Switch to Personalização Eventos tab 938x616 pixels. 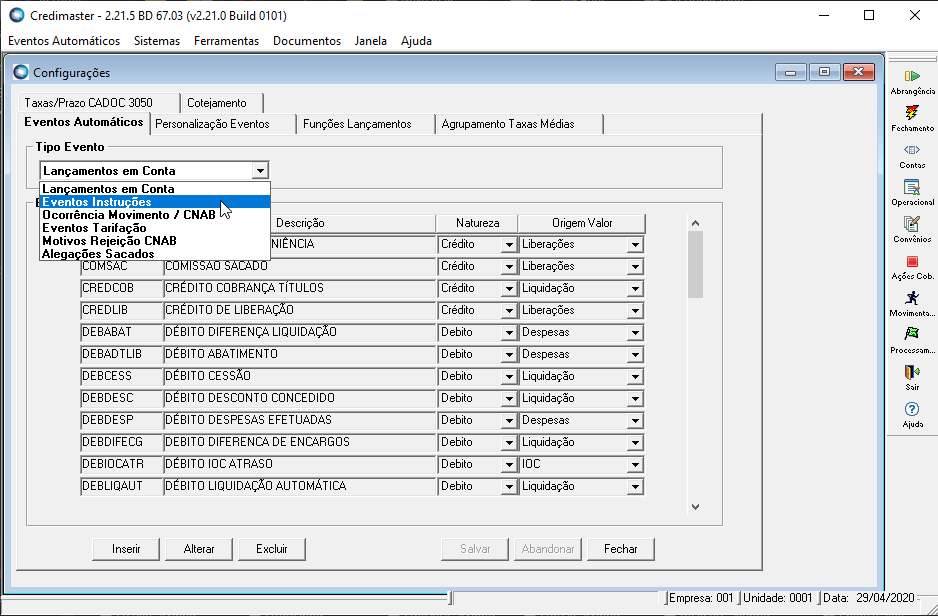tap(223, 124)
